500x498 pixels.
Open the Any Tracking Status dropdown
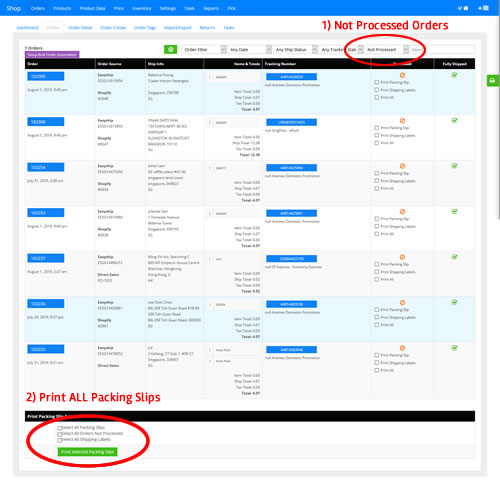(341, 49)
